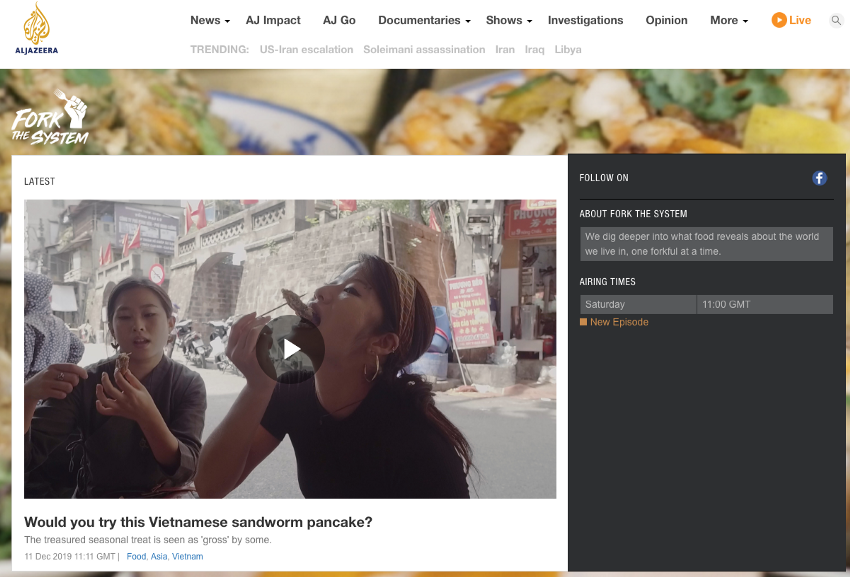This screenshot has width=850, height=577.
Task: Open the US-Iran escalation trending link
Action: click(x=306, y=49)
